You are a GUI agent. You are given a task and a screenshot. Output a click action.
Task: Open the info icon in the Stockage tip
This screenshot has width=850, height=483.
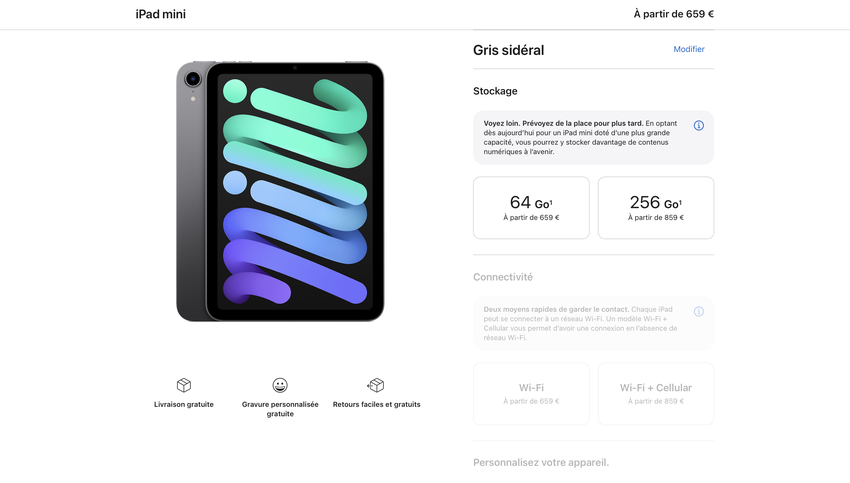[699, 126]
